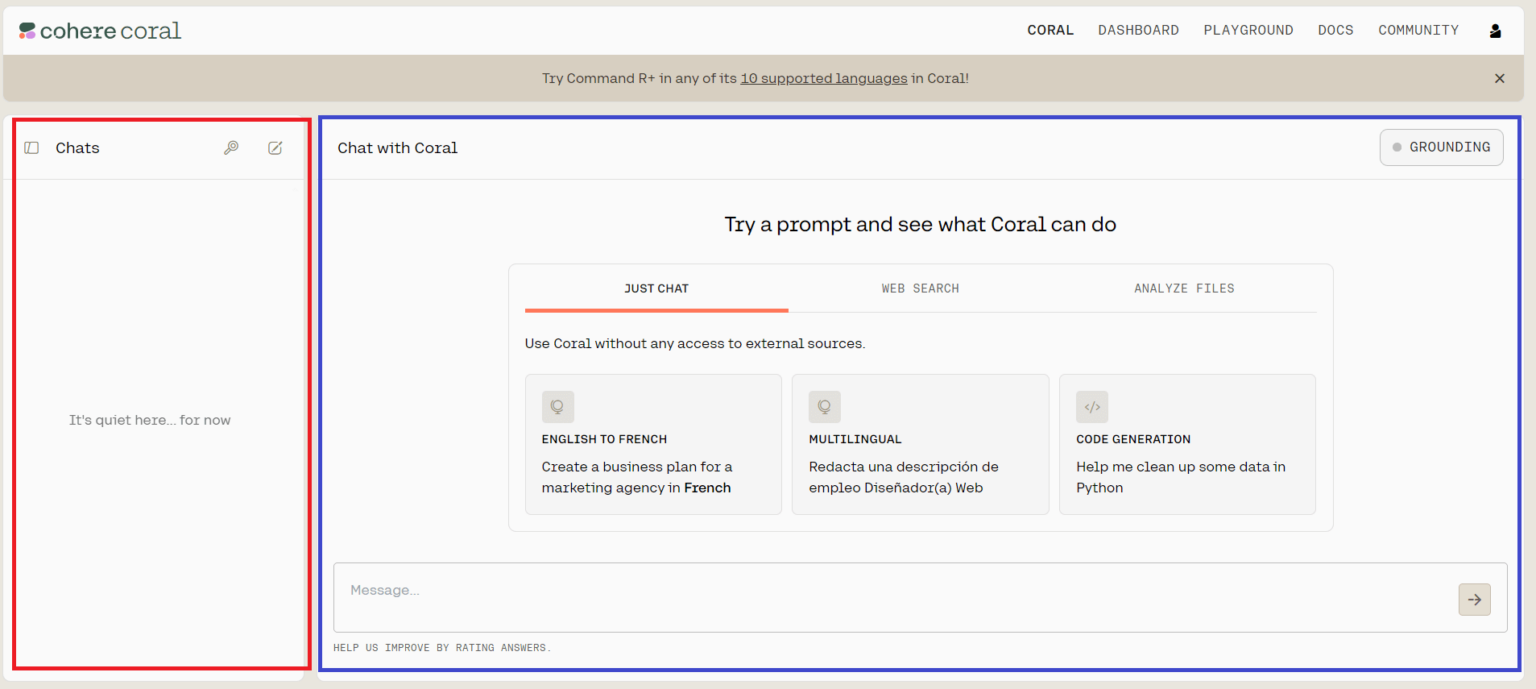Click the lightbulb icon on English to French card
The height and width of the screenshot is (689, 1536).
[x=558, y=407]
